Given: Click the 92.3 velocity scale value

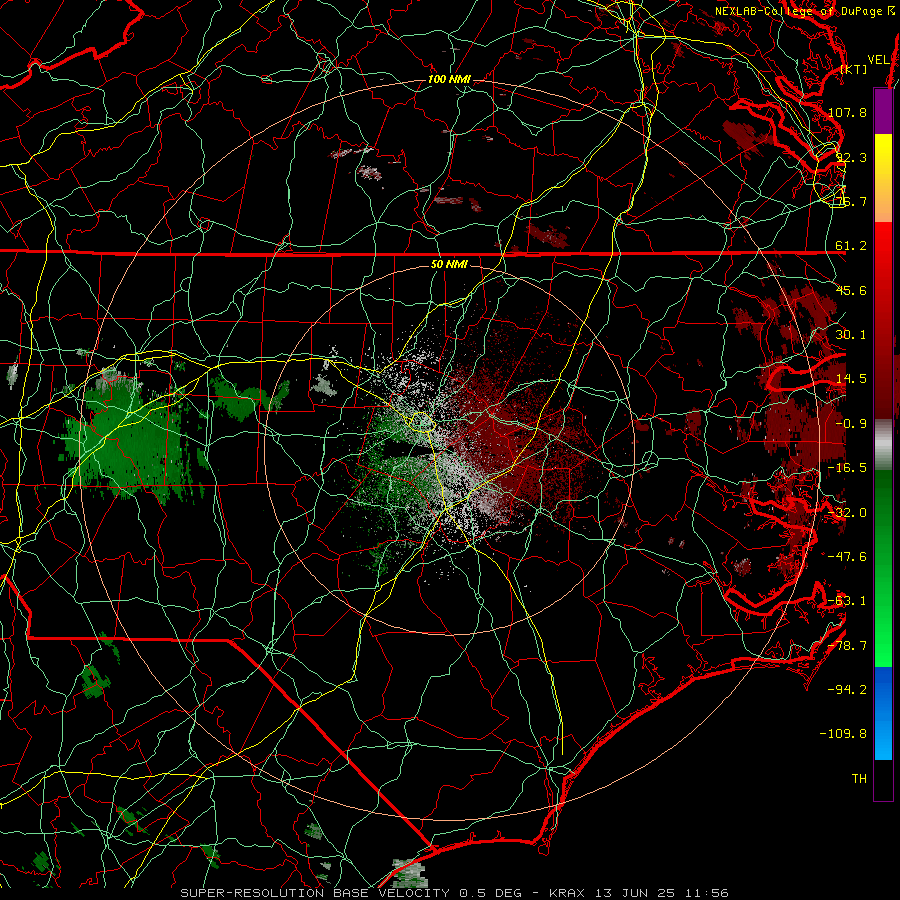Looking at the screenshot, I should (851, 157).
